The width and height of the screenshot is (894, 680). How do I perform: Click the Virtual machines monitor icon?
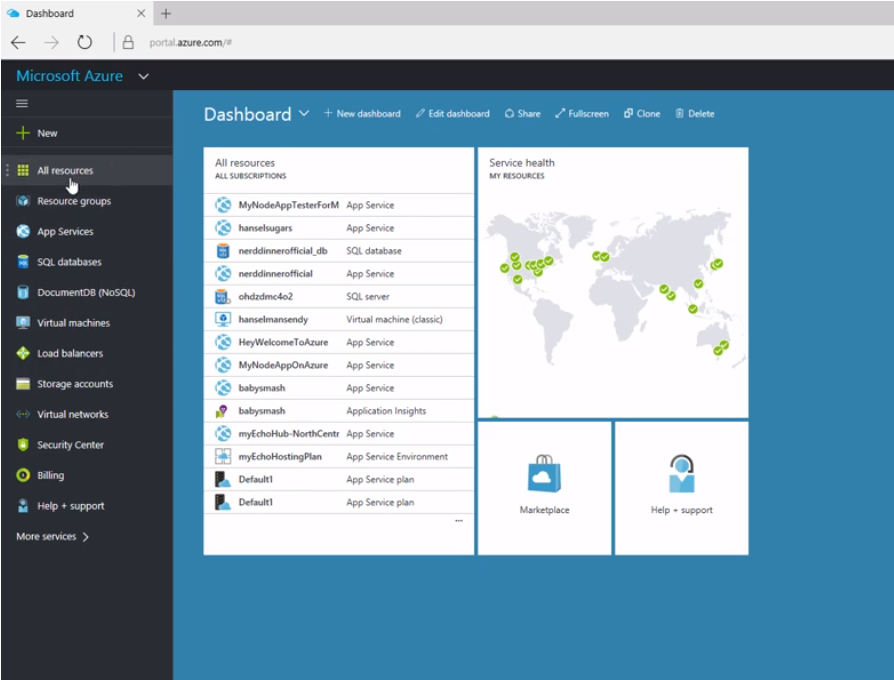pos(23,323)
